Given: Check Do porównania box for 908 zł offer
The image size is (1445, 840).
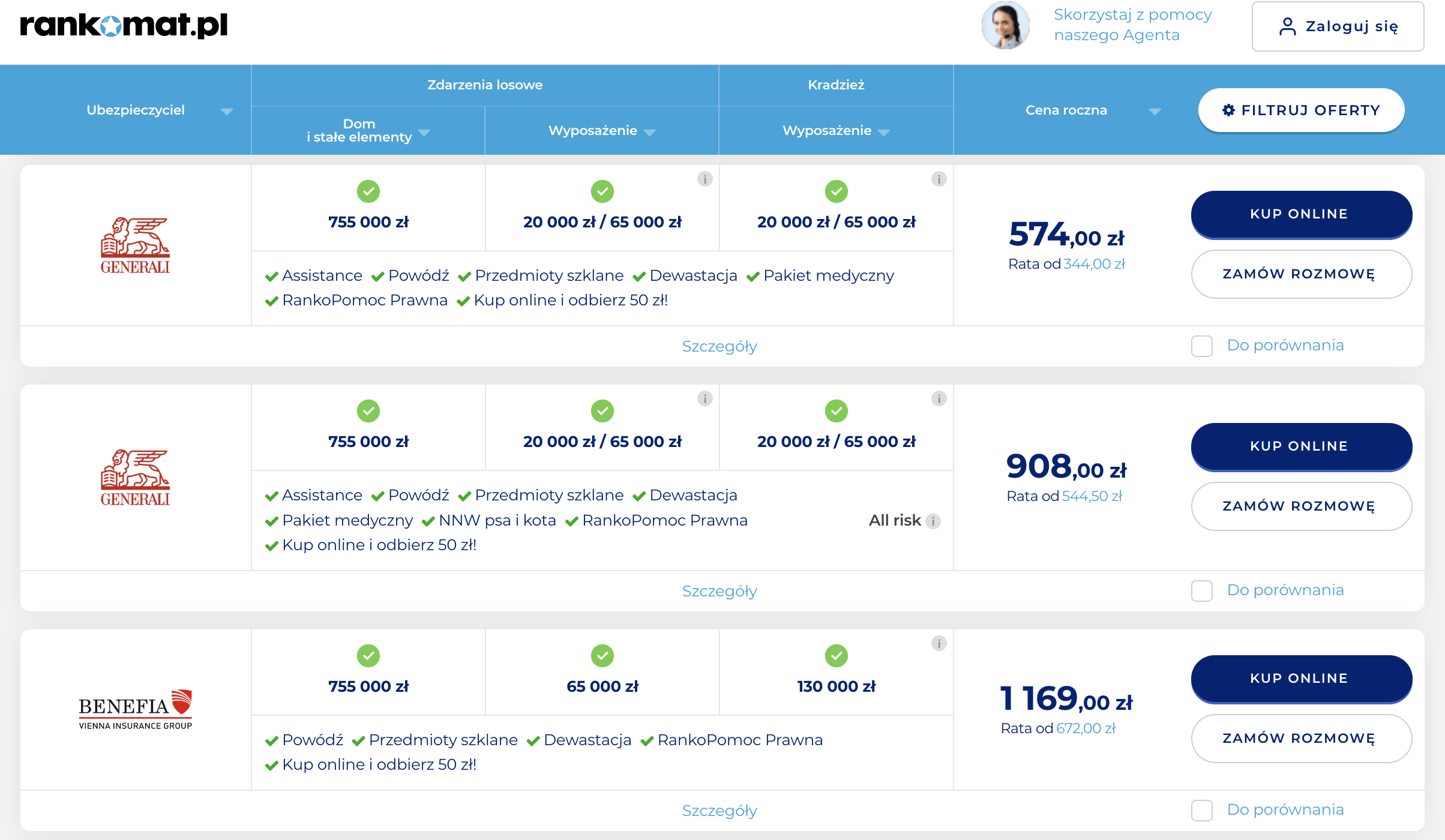Looking at the screenshot, I should (x=1202, y=591).
